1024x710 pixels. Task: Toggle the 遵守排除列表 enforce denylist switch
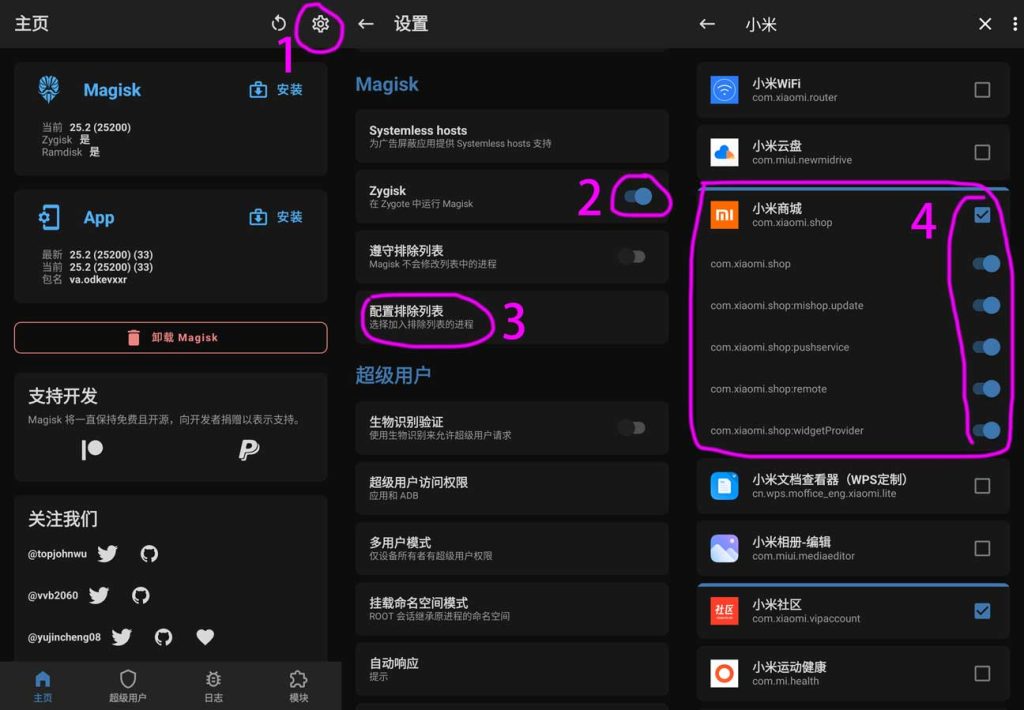point(632,257)
